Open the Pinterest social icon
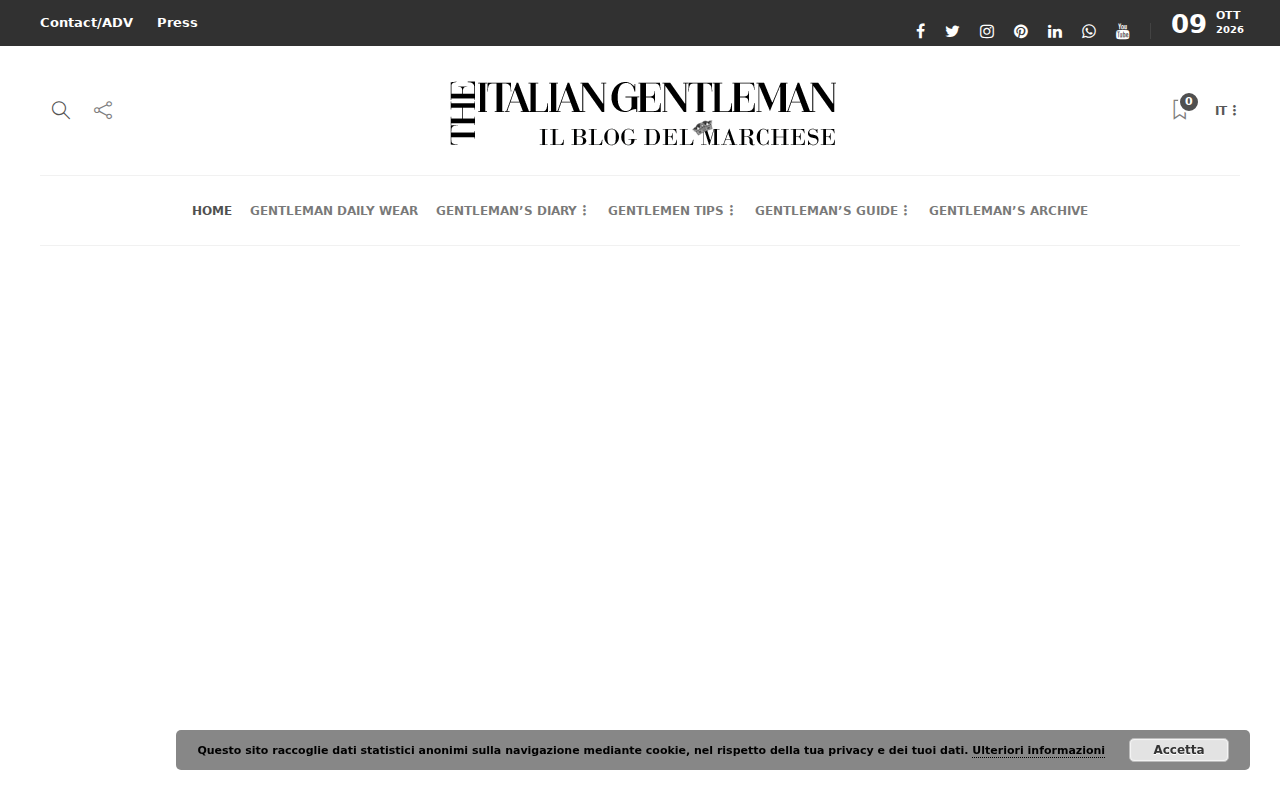Screen dimensions: 1280x800 [1021, 31]
